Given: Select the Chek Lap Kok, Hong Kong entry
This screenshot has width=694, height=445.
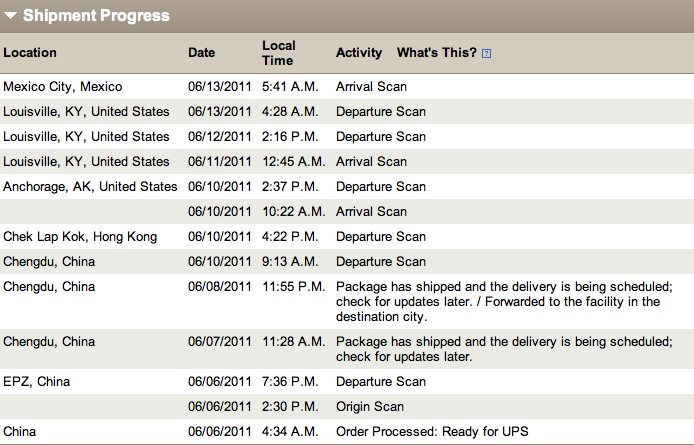Looking at the screenshot, I should coord(80,236).
